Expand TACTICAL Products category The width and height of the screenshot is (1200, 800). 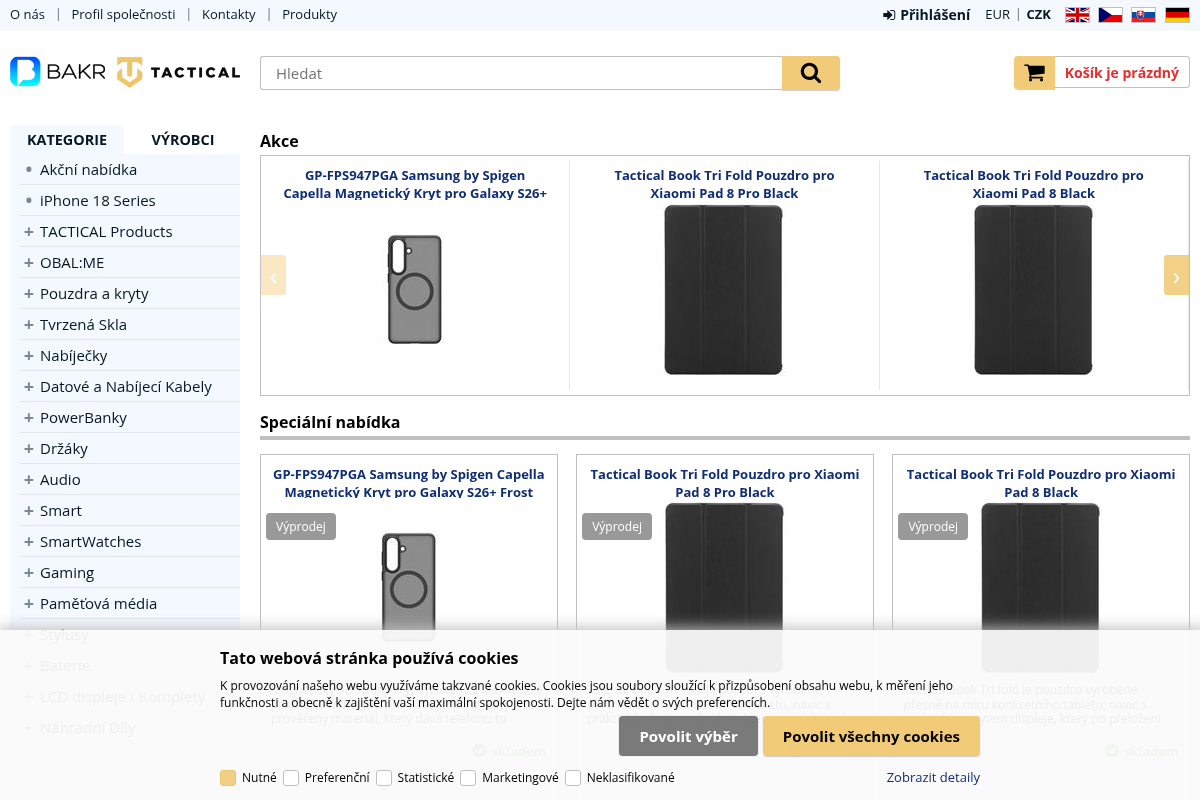pyautogui.click(x=29, y=232)
